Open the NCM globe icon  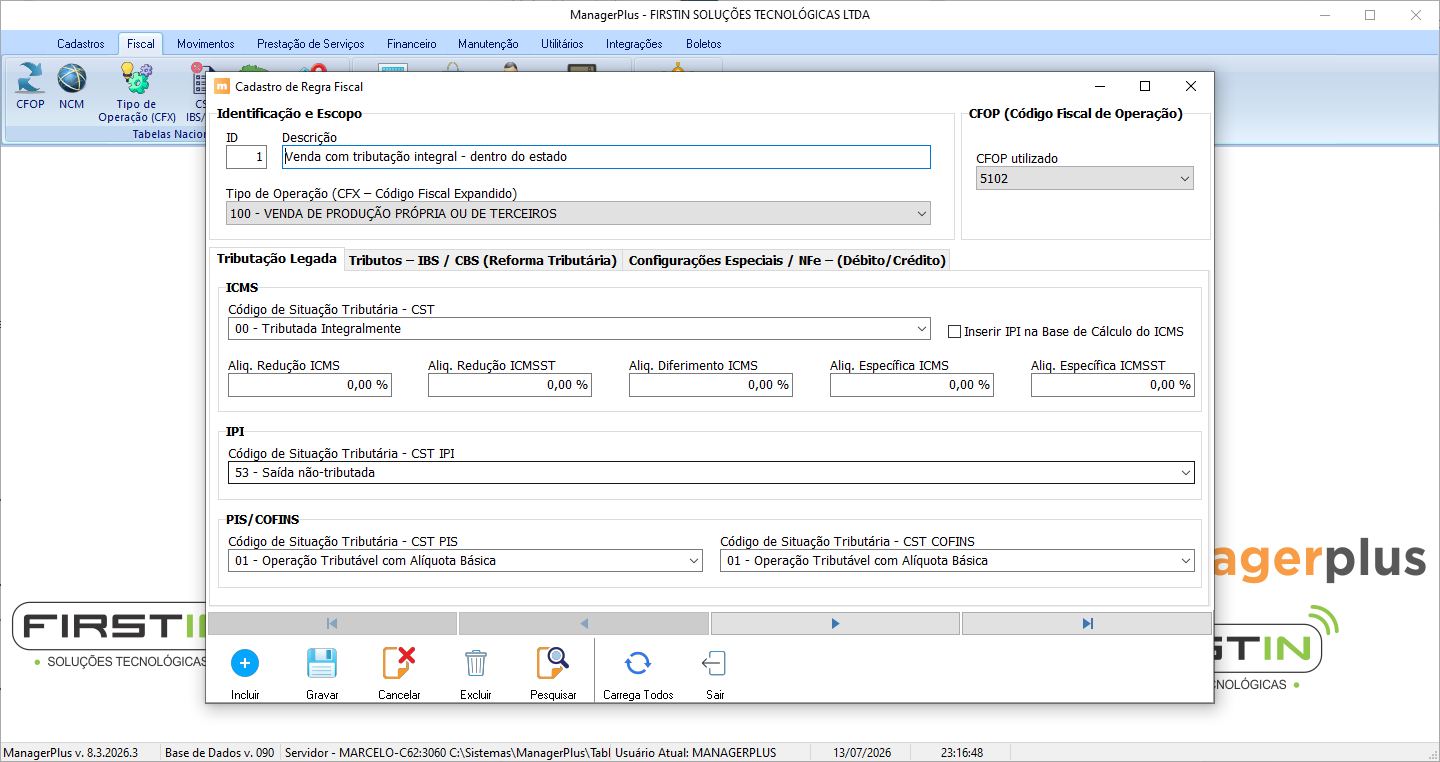(x=71, y=78)
